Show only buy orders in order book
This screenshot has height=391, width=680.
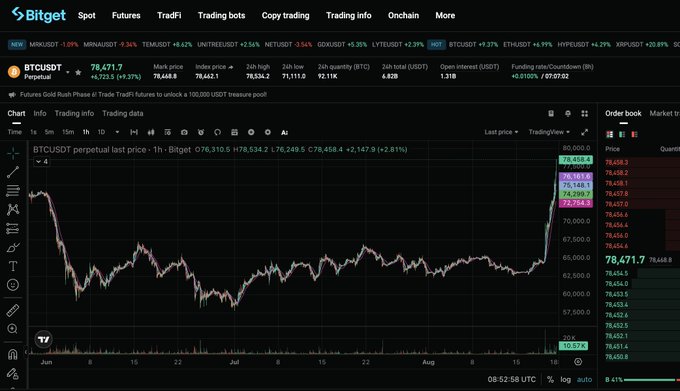(x=622, y=134)
